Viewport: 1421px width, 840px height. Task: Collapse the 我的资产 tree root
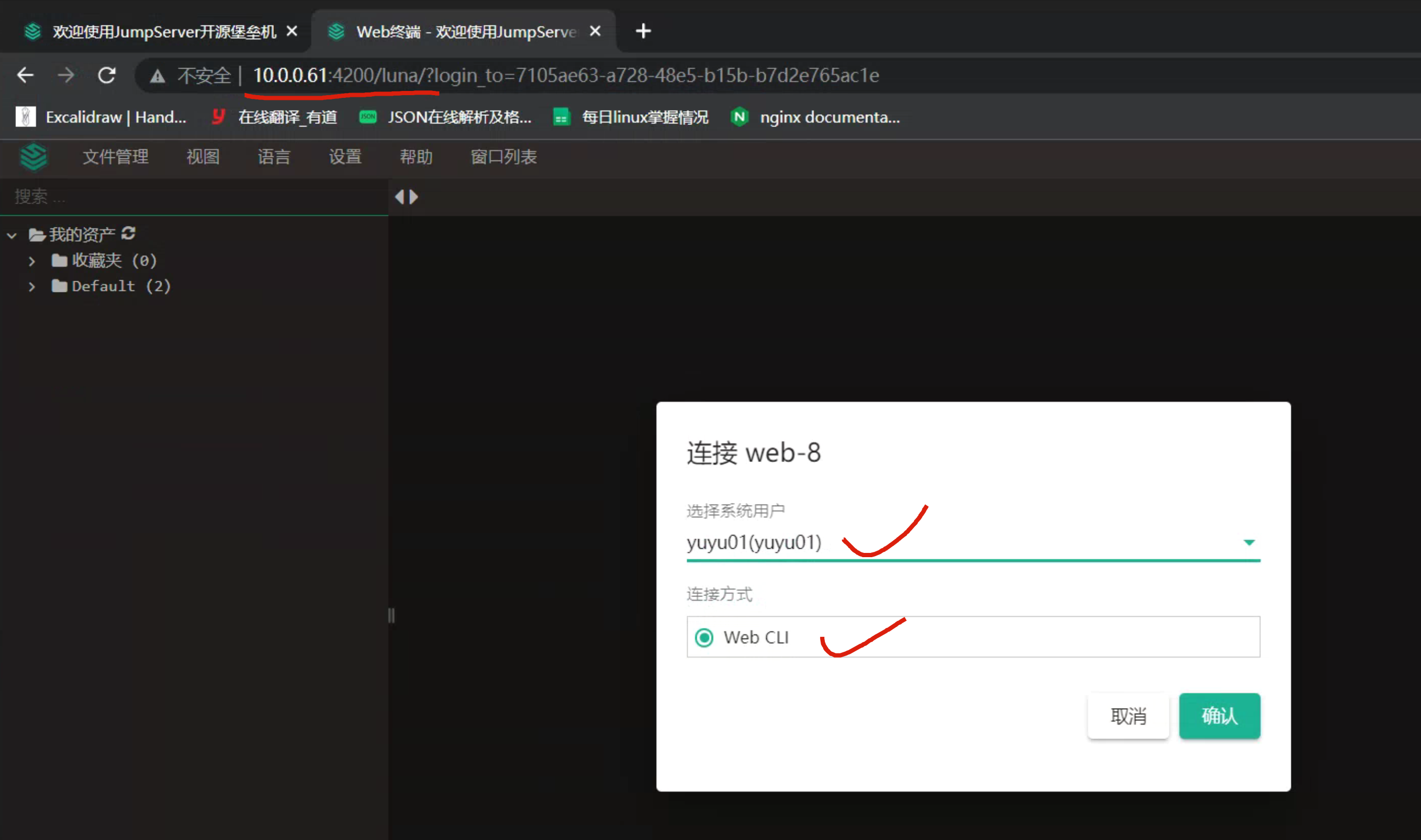(12, 235)
